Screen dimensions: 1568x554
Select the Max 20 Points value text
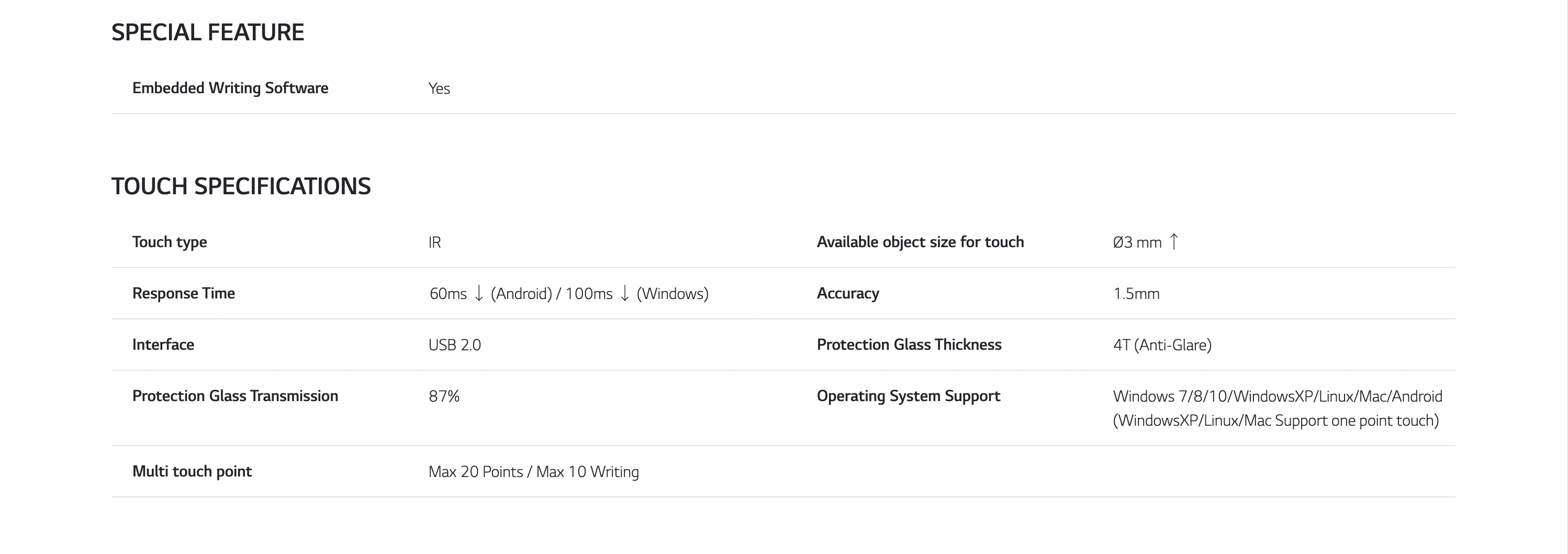click(x=475, y=472)
